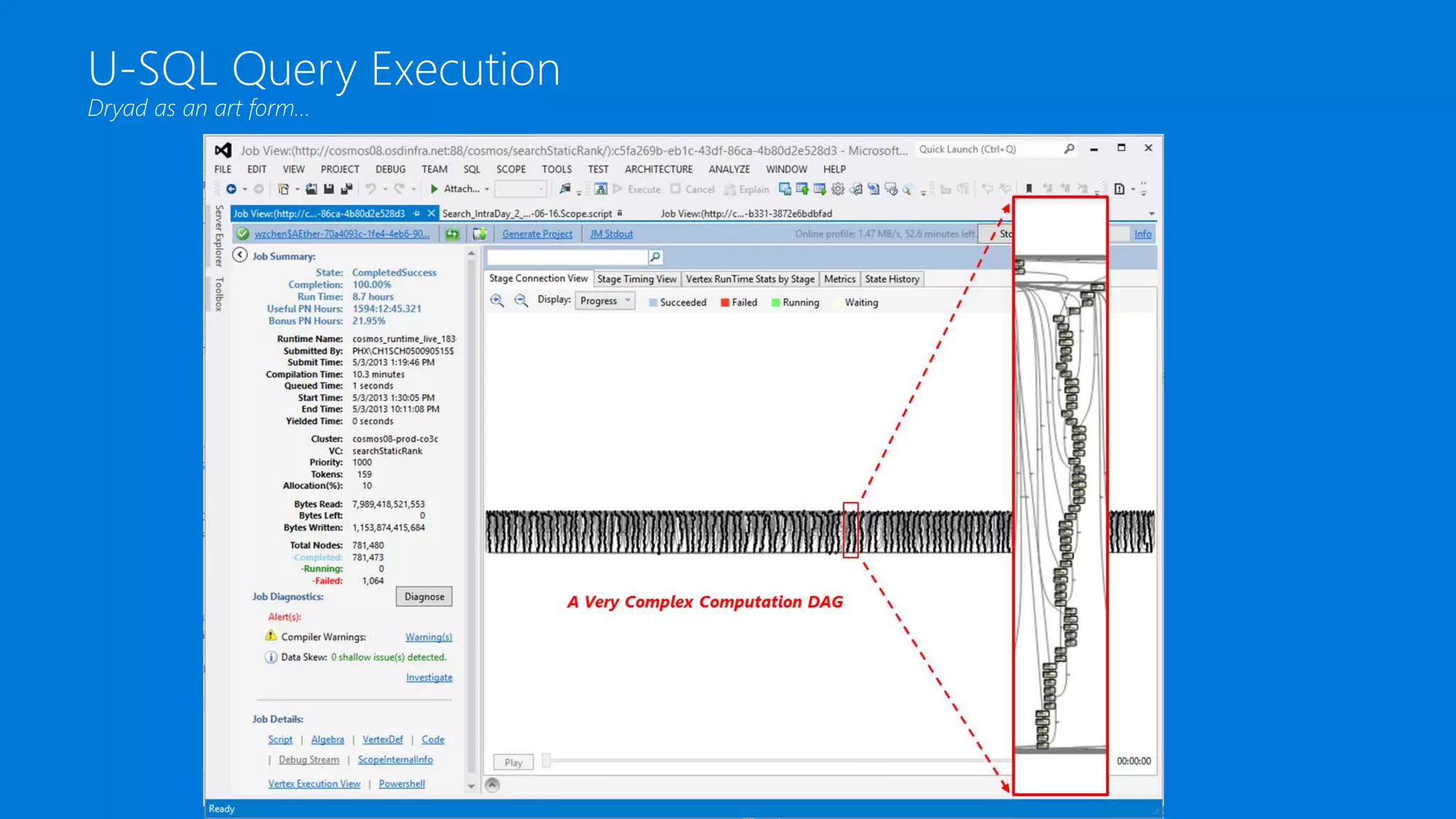Click the graph search input field
The width and height of the screenshot is (1456, 819).
(x=567, y=257)
